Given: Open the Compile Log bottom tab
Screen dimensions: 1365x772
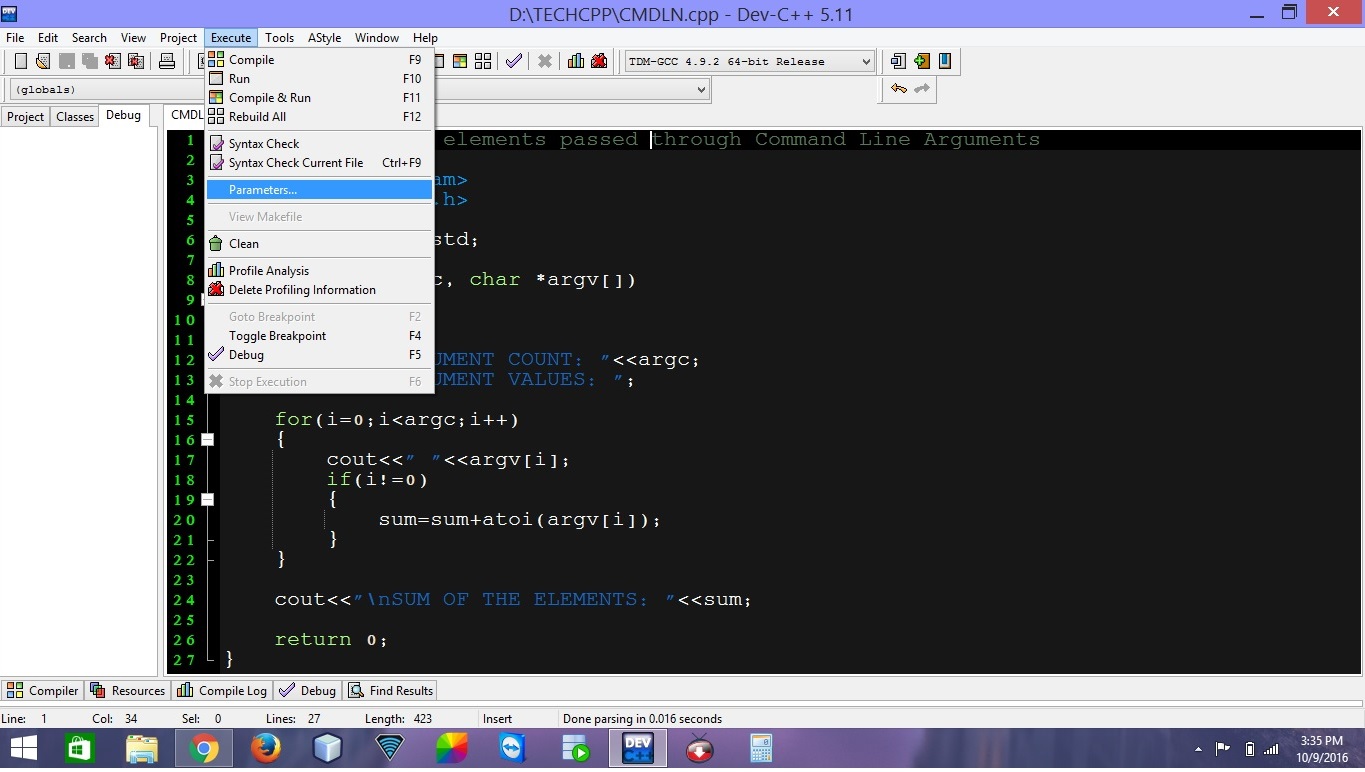Looking at the screenshot, I should (222, 691).
